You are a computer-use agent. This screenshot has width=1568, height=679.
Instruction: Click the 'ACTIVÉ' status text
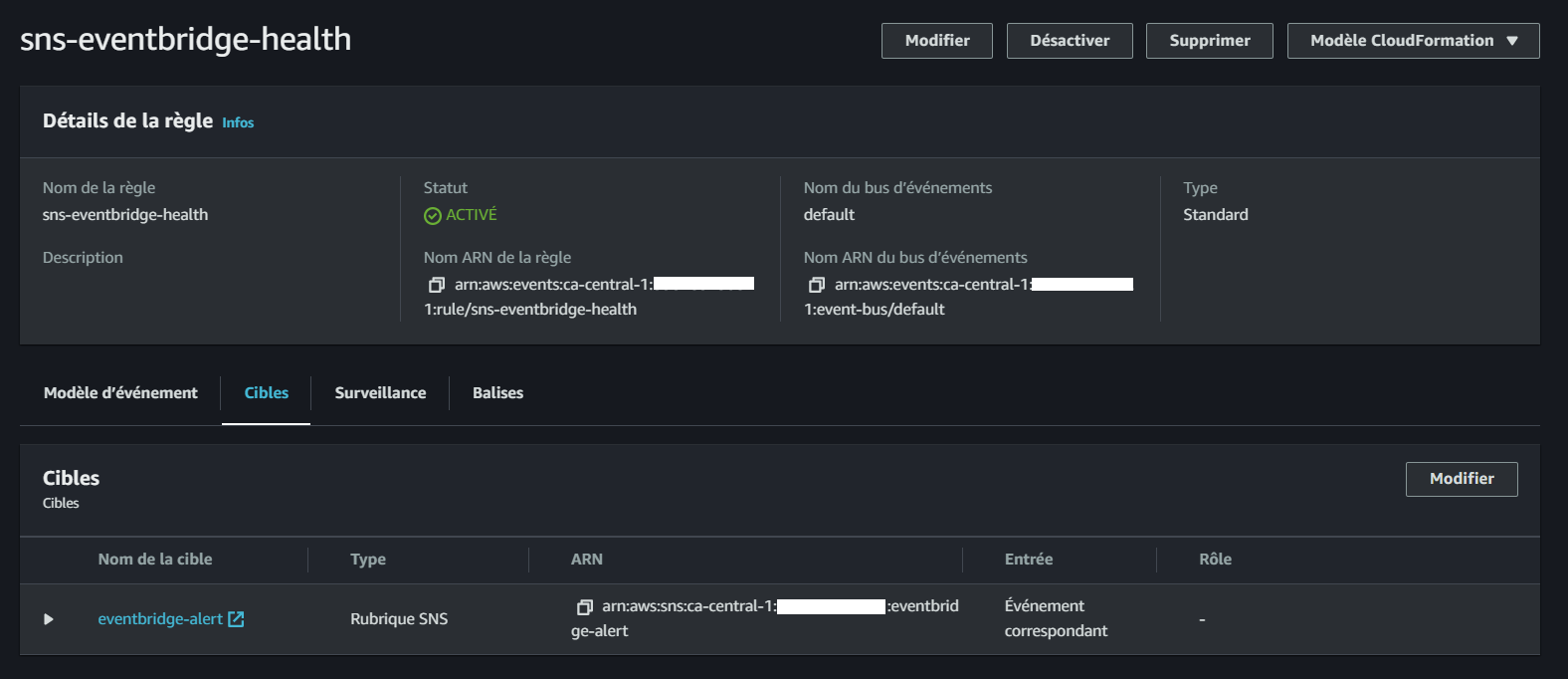pyautogui.click(x=472, y=215)
